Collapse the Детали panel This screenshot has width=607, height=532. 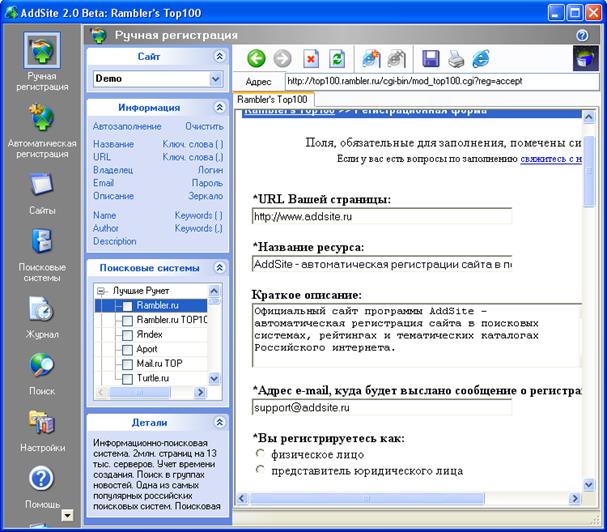tap(219, 422)
